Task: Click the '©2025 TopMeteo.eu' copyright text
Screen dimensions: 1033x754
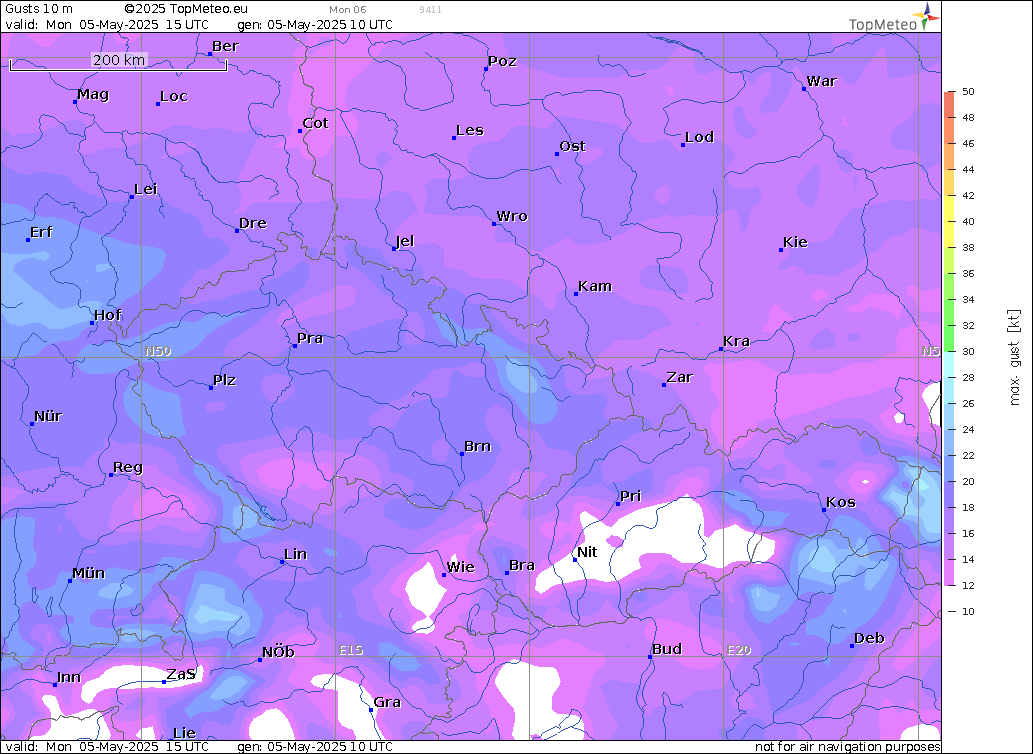Action: pyautogui.click(x=186, y=9)
